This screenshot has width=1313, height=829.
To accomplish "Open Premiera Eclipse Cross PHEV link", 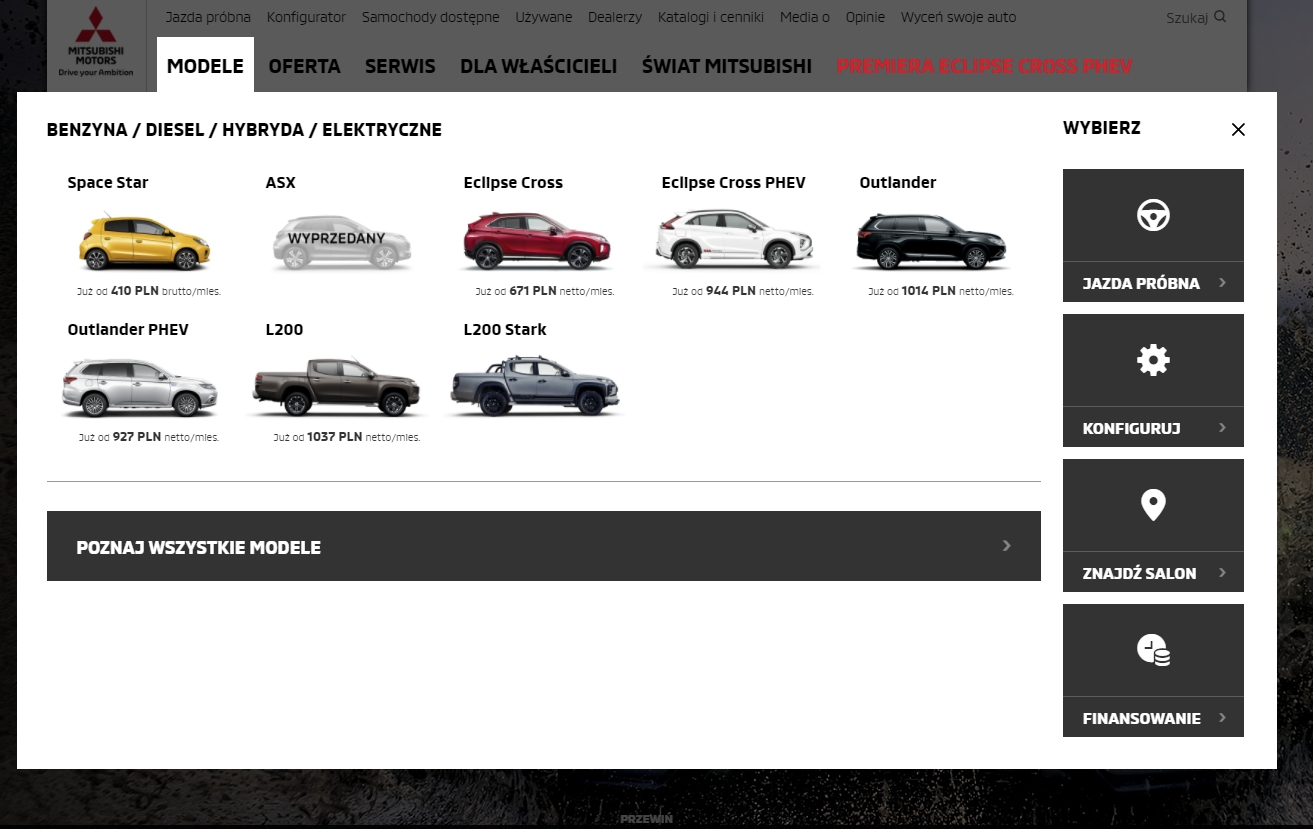I will coord(984,66).
